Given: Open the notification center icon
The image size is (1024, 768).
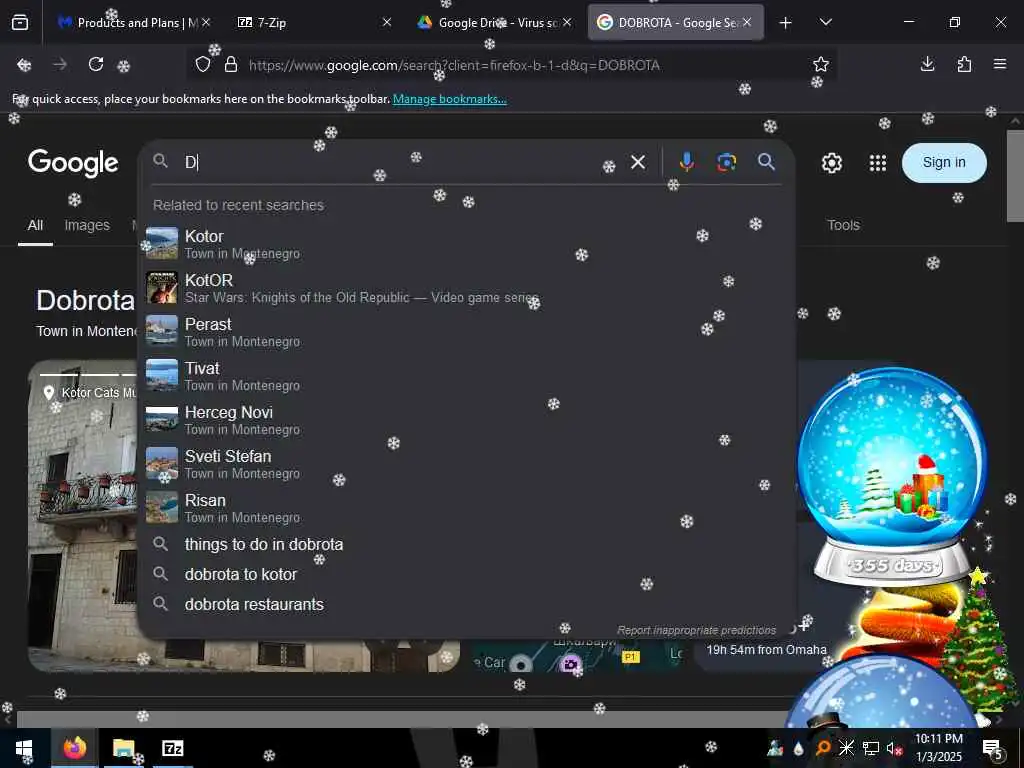Looking at the screenshot, I should 993,749.
